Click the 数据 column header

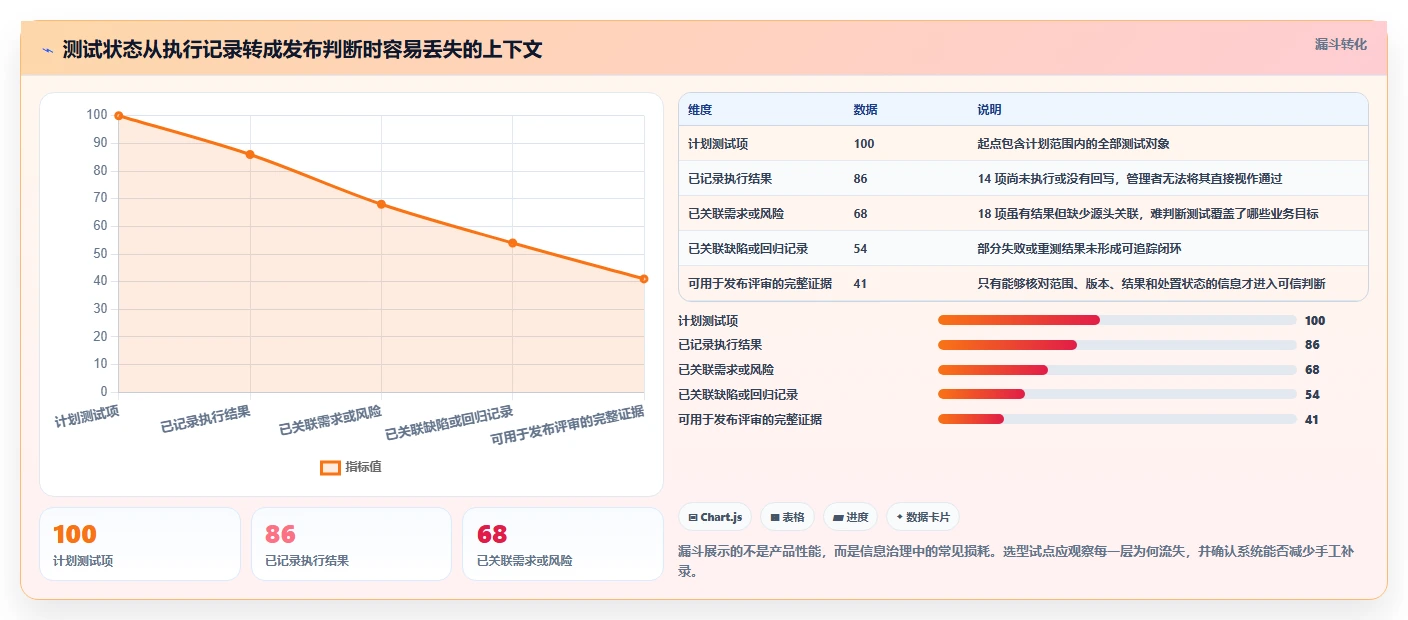click(x=866, y=110)
